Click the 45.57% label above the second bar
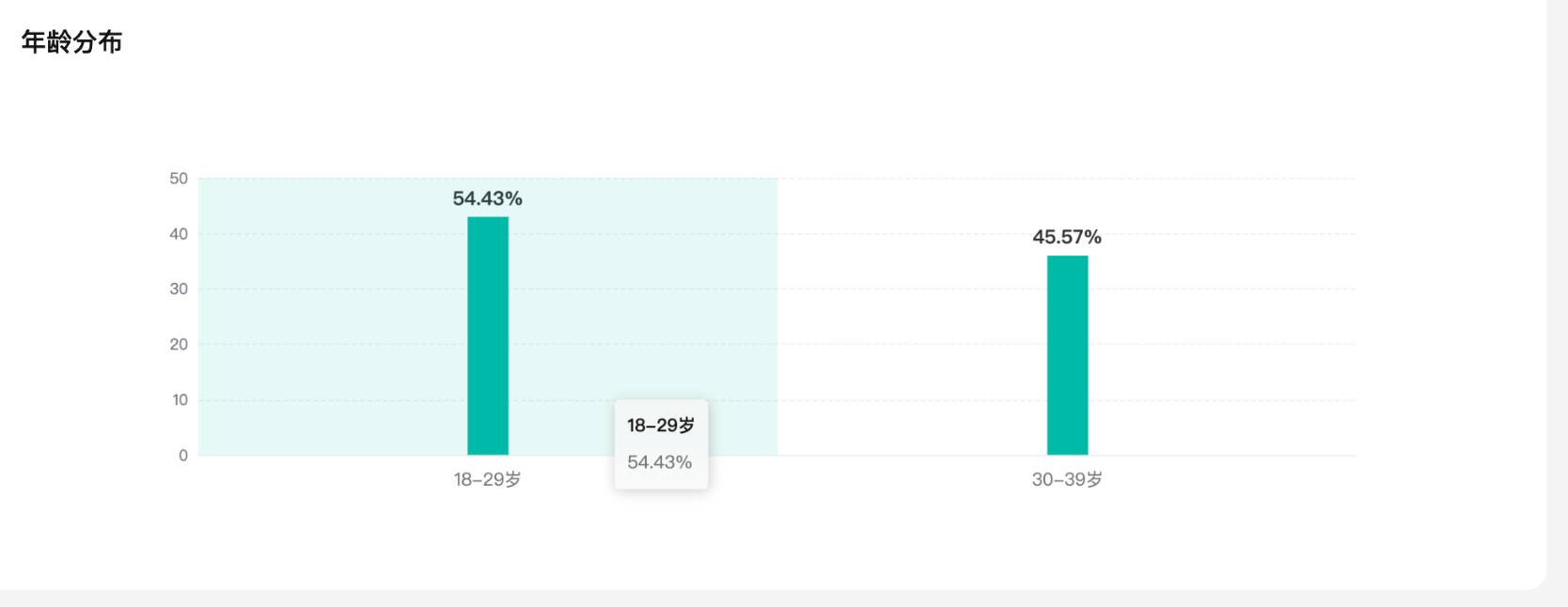Image resolution: width=1568 pixels, height=607 pixels. [x=1067, y=237]
